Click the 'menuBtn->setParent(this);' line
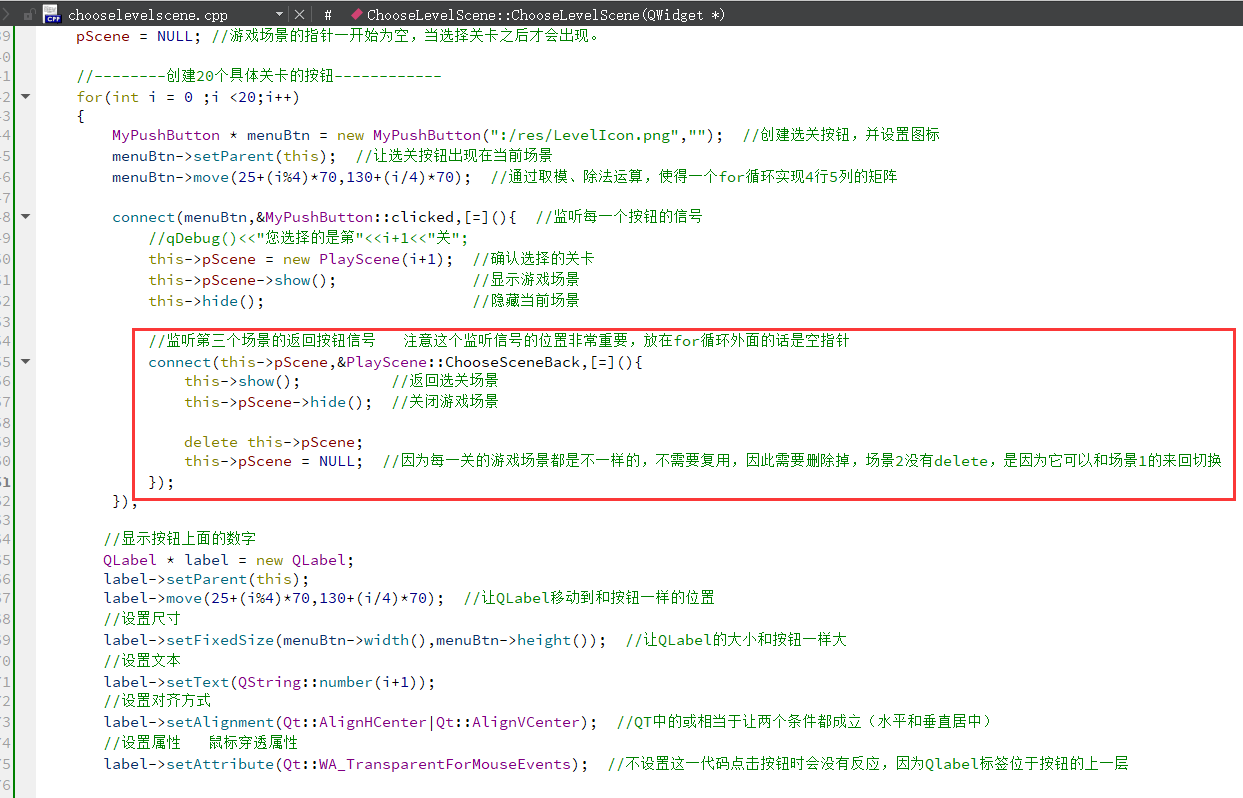This screenshot has height=798, width=1243. click(332, 156)
